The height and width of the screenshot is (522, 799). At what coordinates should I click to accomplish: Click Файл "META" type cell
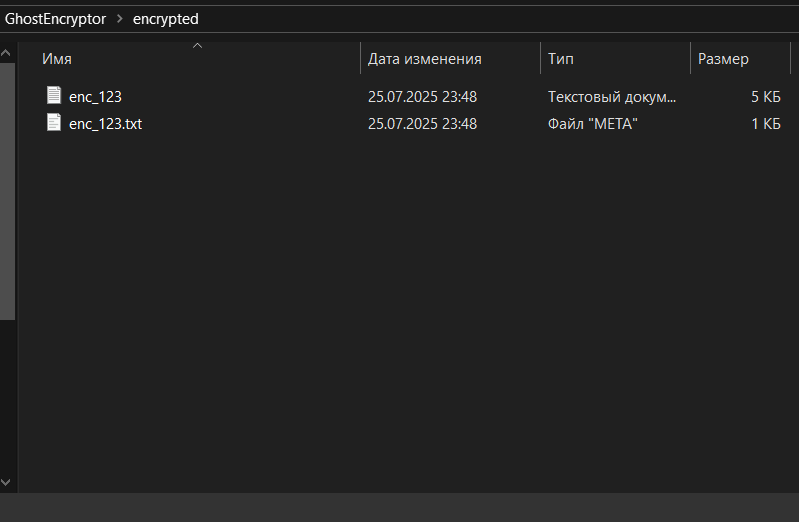[x=593, y=124]
